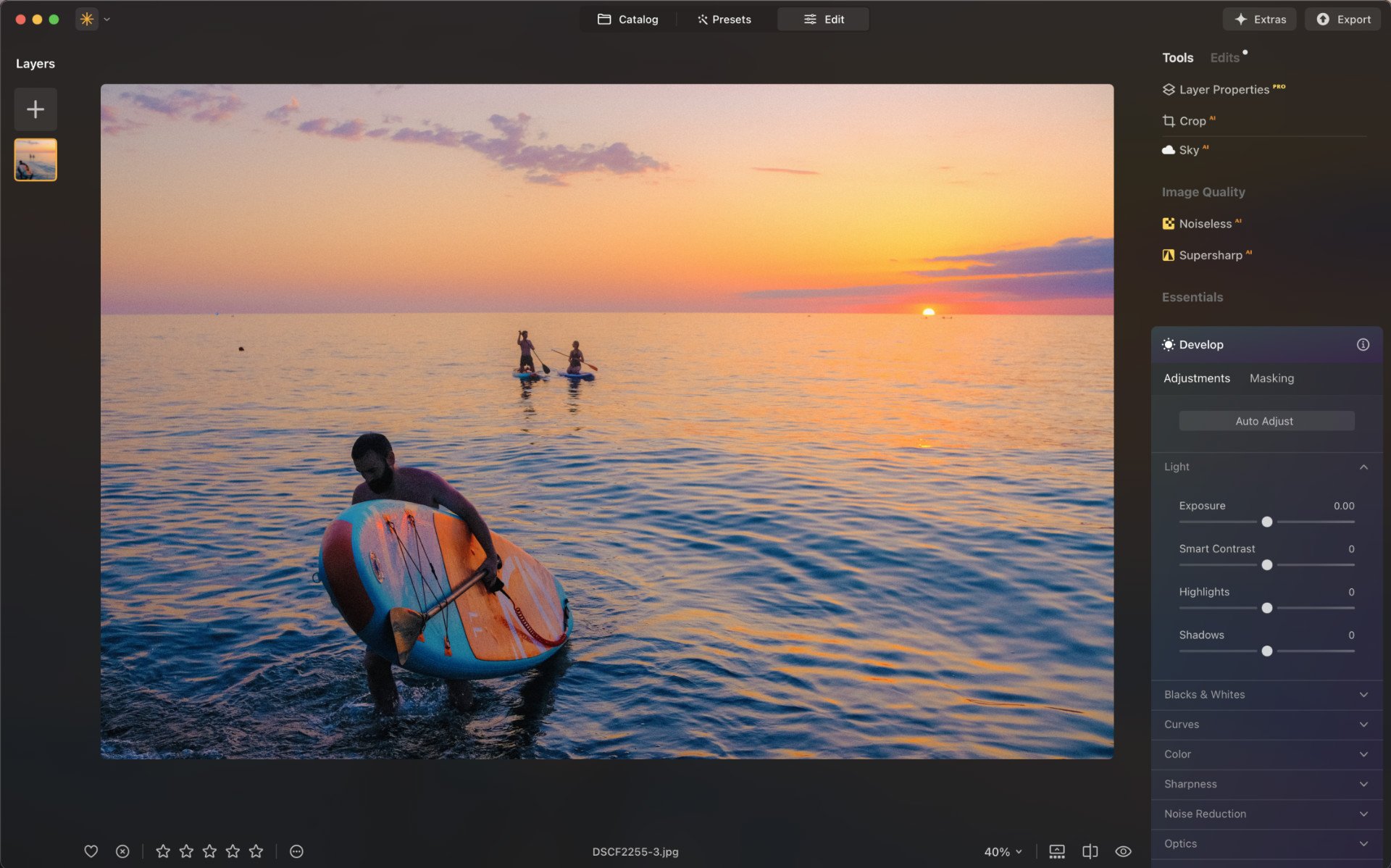Expand the Curves section
Image resolution: width=1391 pixels, height=868 pixels.
1266,724
